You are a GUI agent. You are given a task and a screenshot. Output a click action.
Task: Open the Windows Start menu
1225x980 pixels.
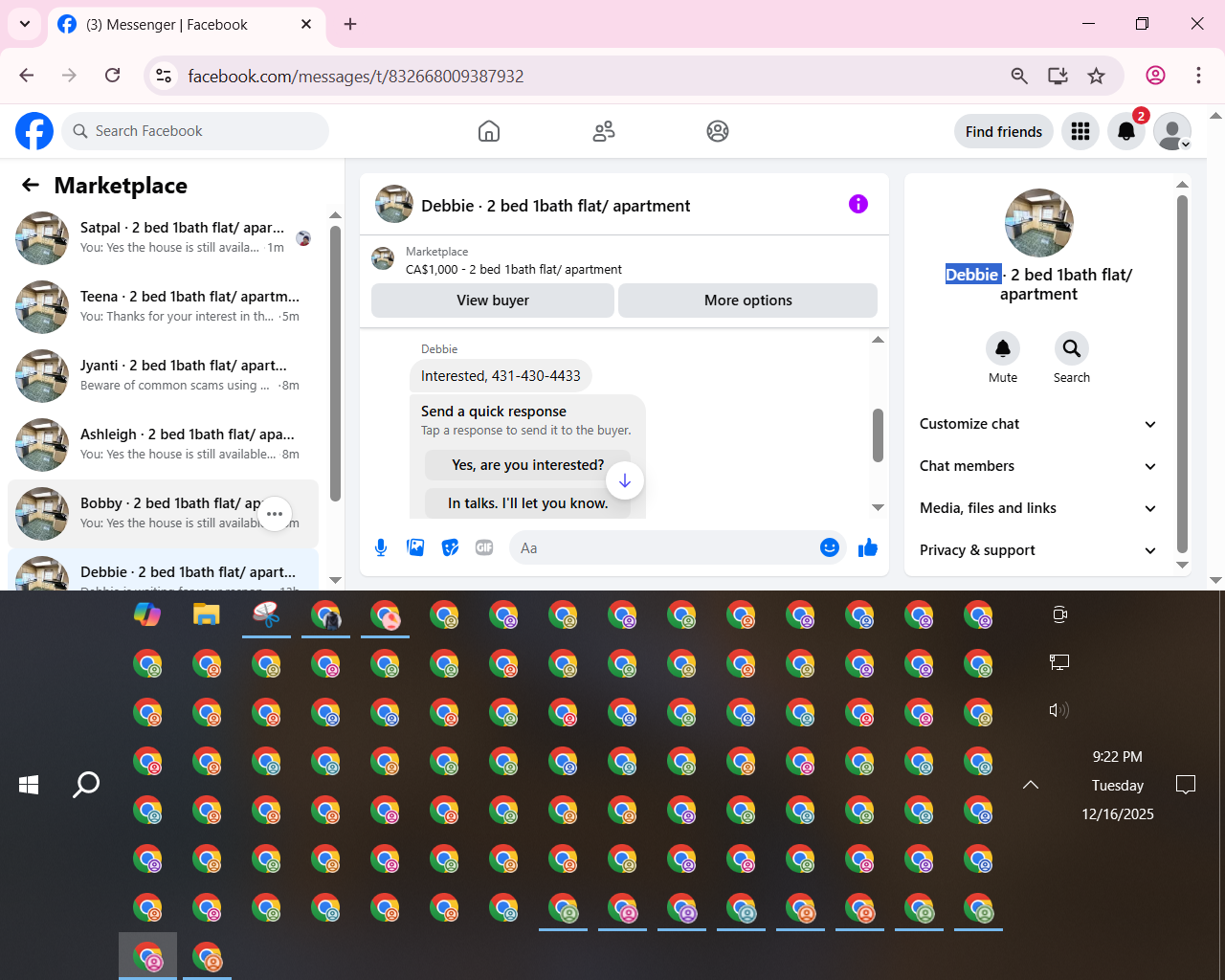(29, 785)
